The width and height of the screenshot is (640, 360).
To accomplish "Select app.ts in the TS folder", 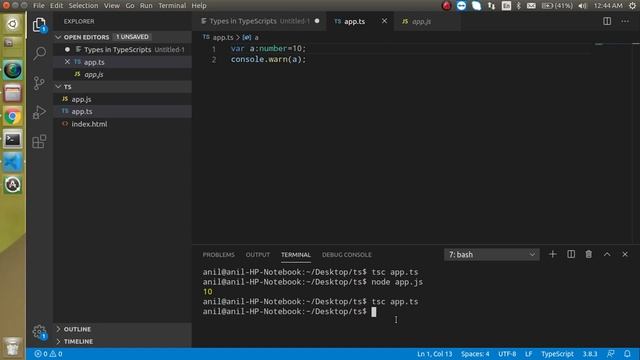I will pos(122,111).
